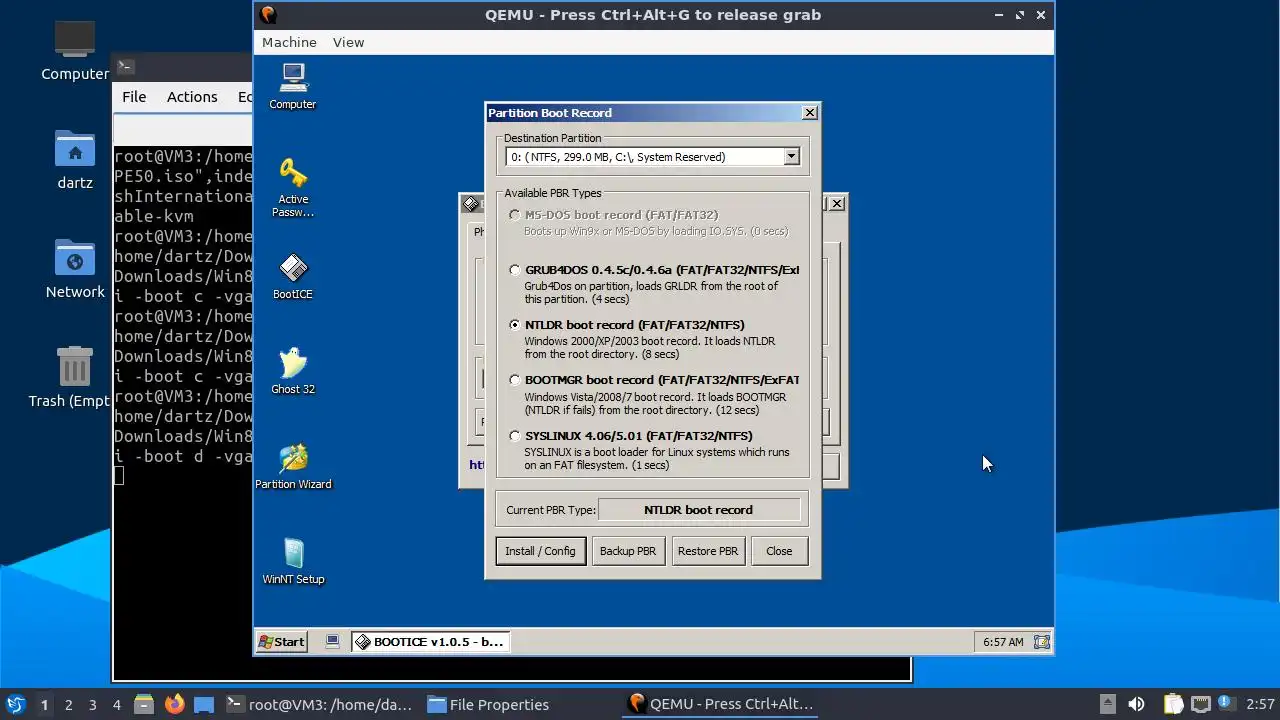Screen dimensions: 1280x720
Task: Click the guest system tray icon beside clock
Action: [1041, 642]
